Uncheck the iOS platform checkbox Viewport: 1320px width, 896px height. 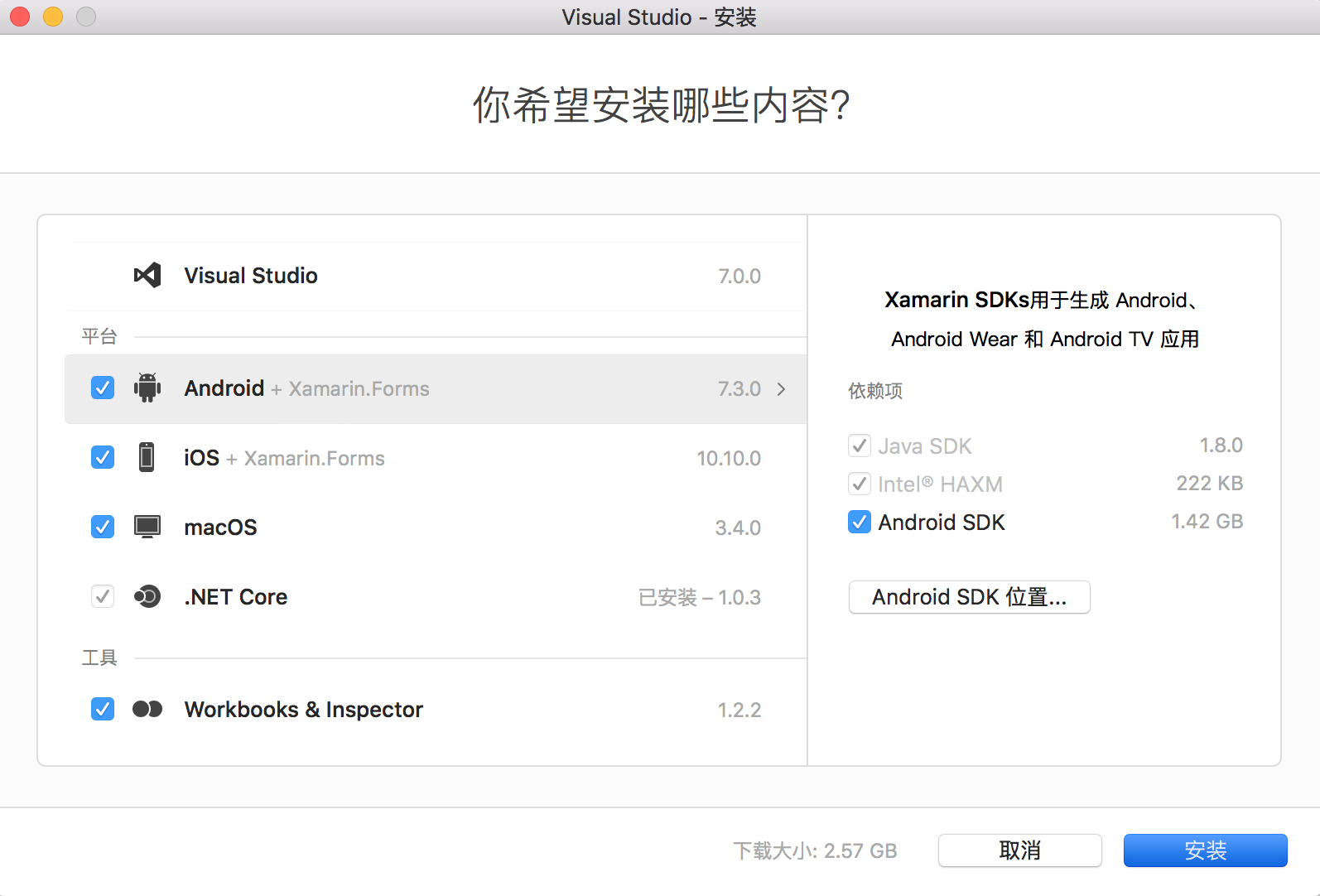(103, 457)
